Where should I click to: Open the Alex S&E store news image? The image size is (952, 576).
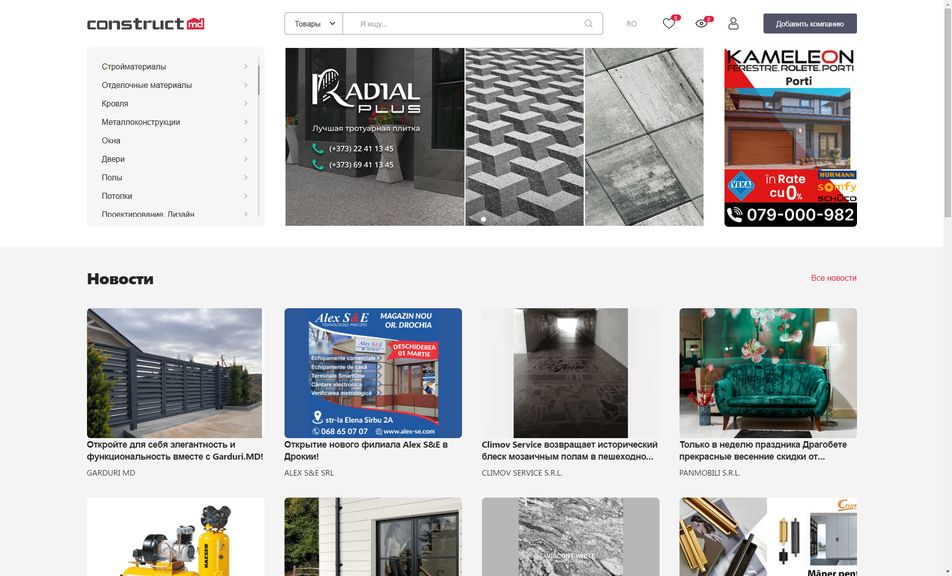point(373,373)
